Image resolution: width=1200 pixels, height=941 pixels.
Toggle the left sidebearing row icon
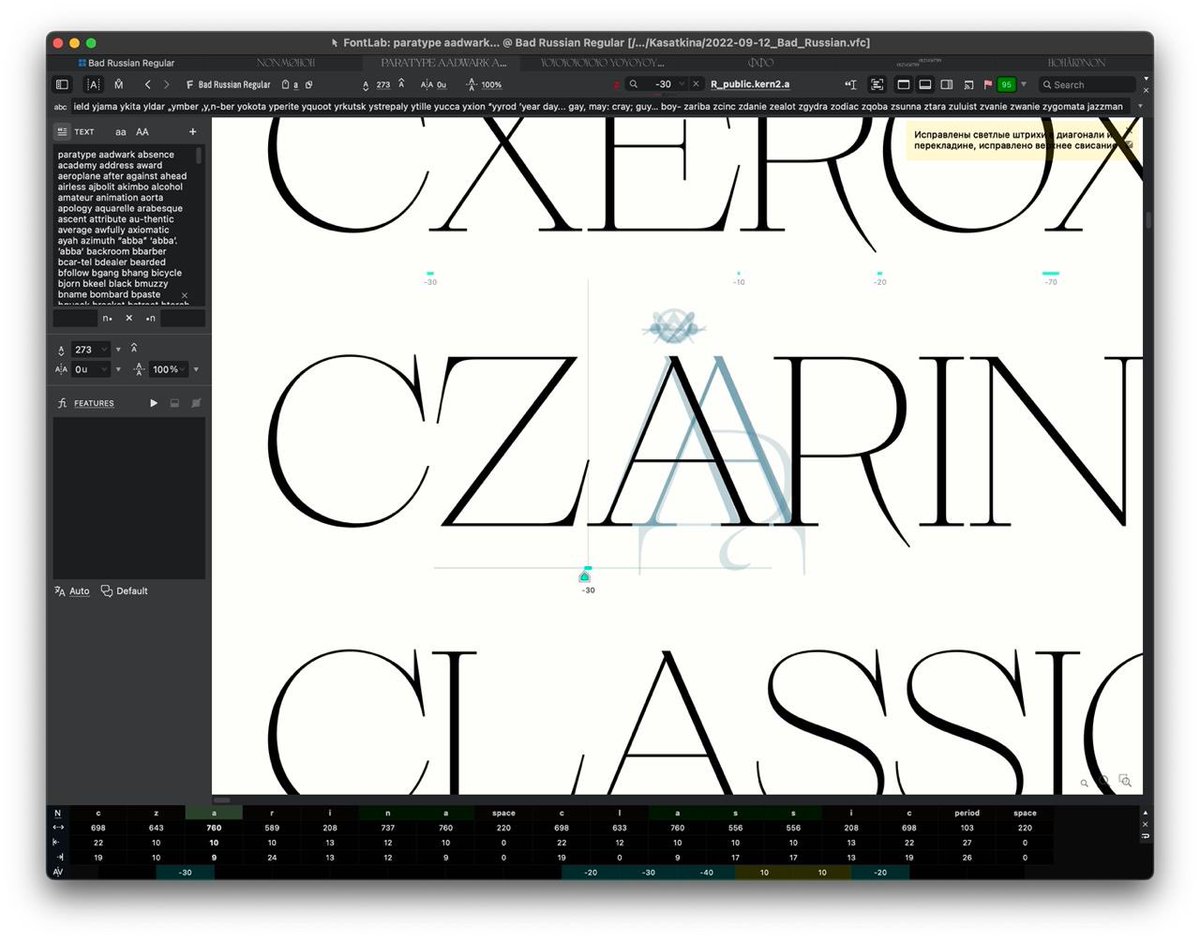coord(58,843)
